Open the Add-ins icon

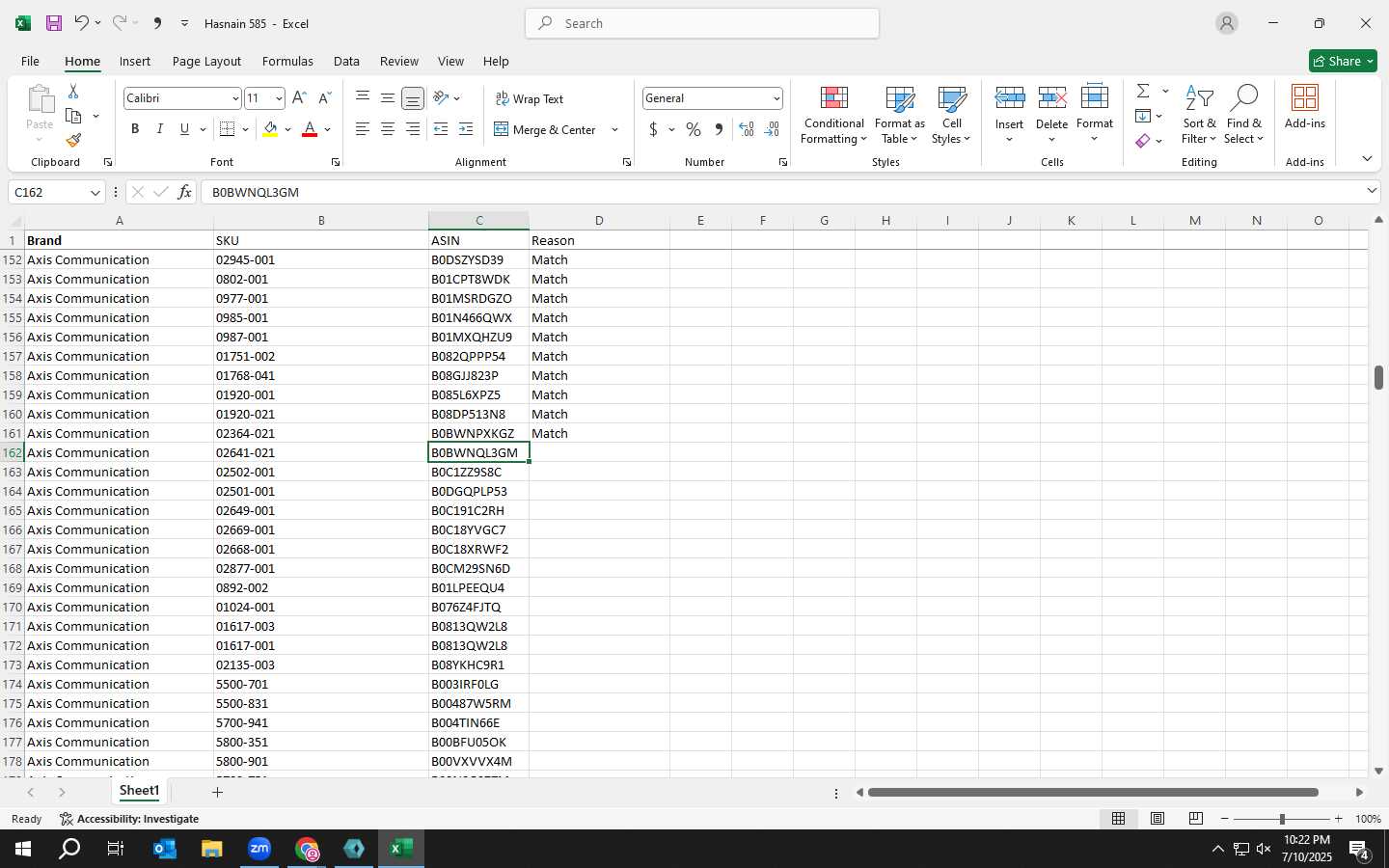coord(1305,107)
